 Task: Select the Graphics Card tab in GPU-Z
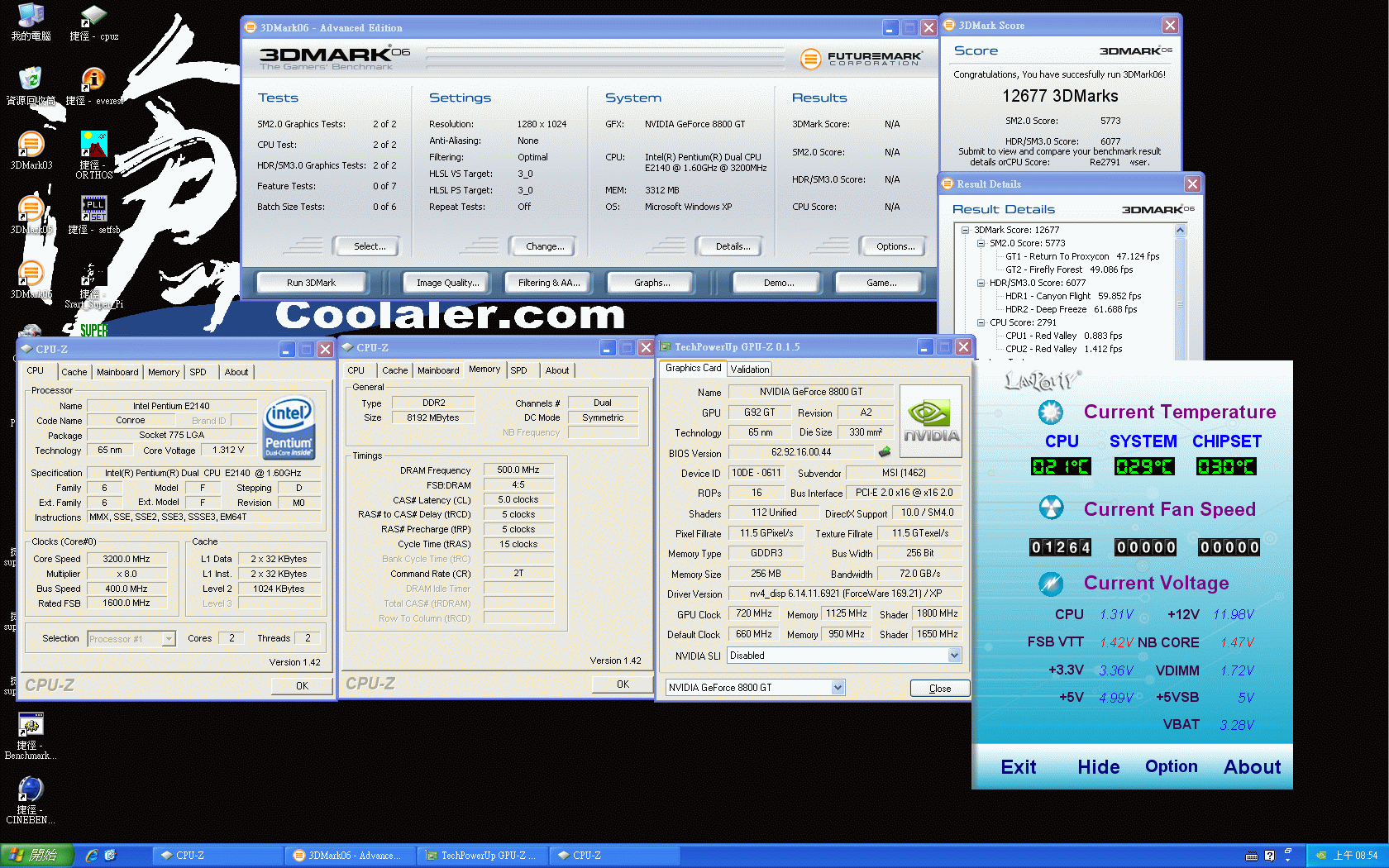pos(693,368)
